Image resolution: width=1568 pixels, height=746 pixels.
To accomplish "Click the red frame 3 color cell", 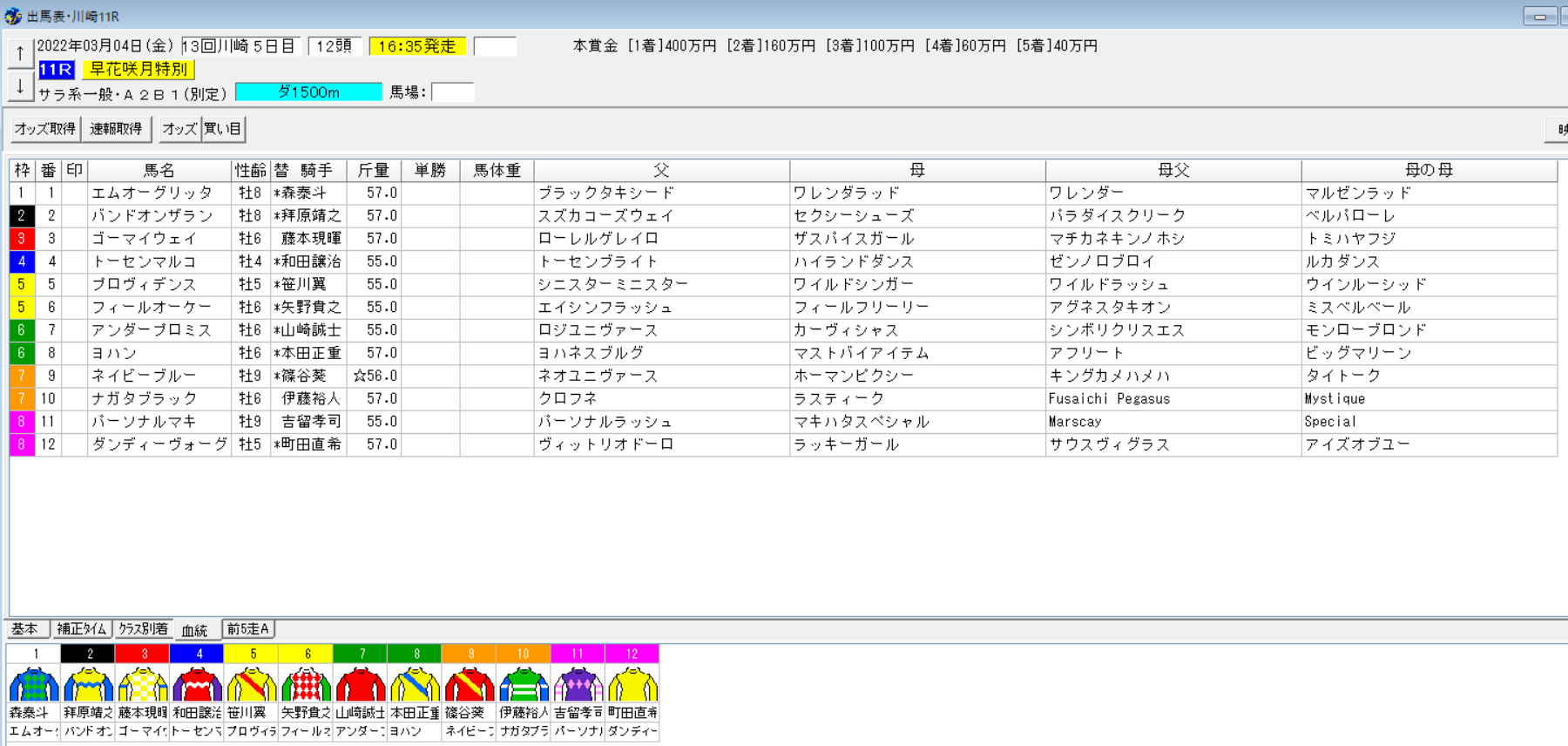I will click(22, 239).
